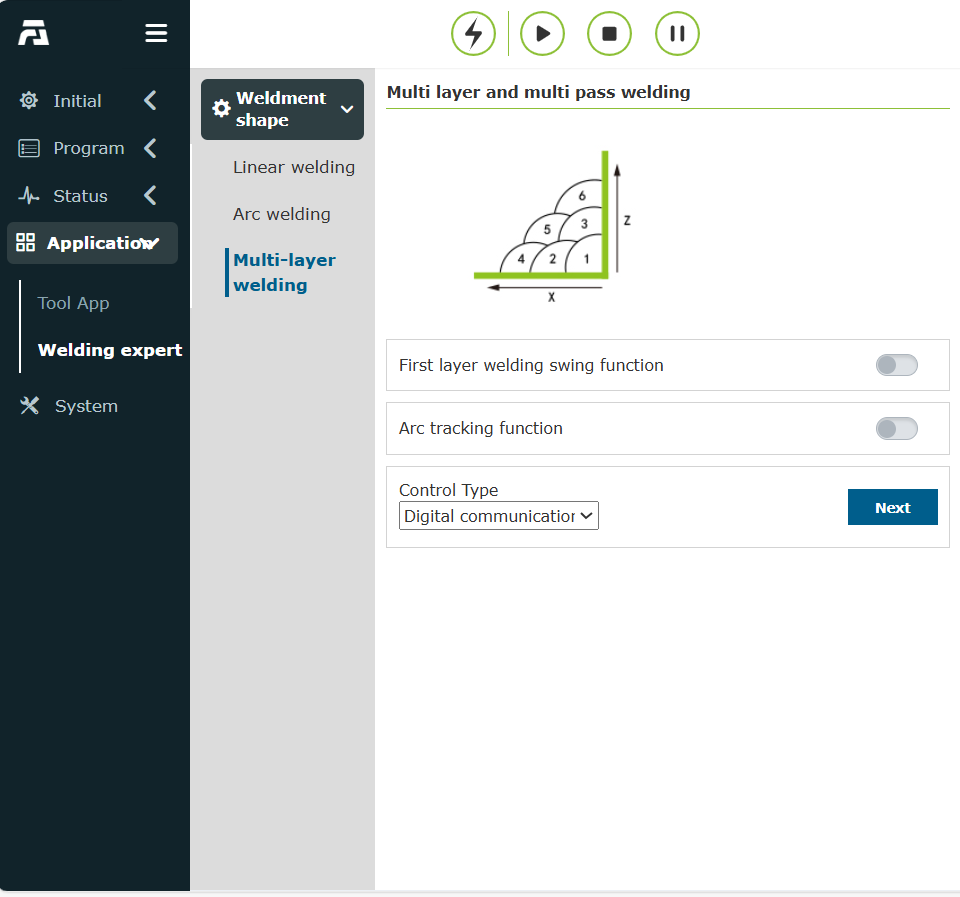Screen dimensions: 960x897
Task: Click the multi-pass welding diagram
Action: point(552,227)
